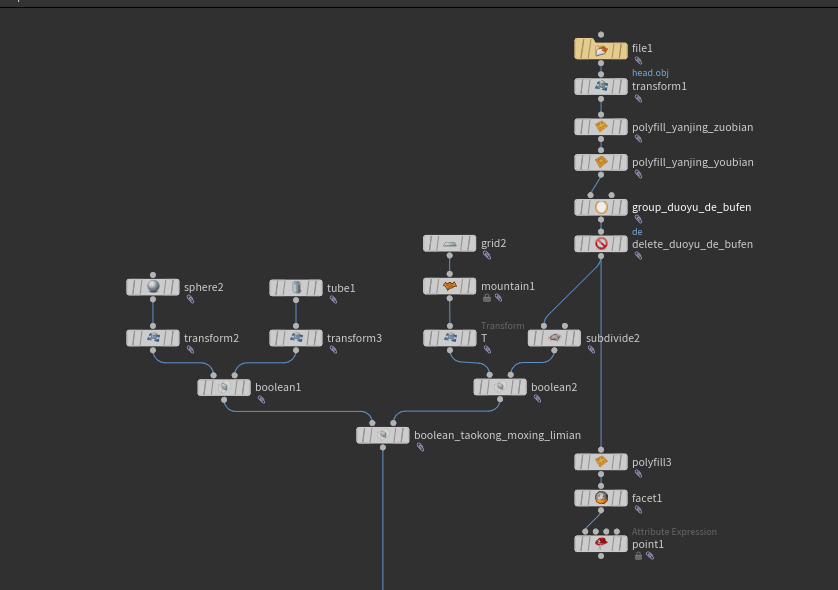Viewport: 838px width, 590px height.
Task: Click the boolean_taokong_moxing_limian node icon
Action: 383,435
